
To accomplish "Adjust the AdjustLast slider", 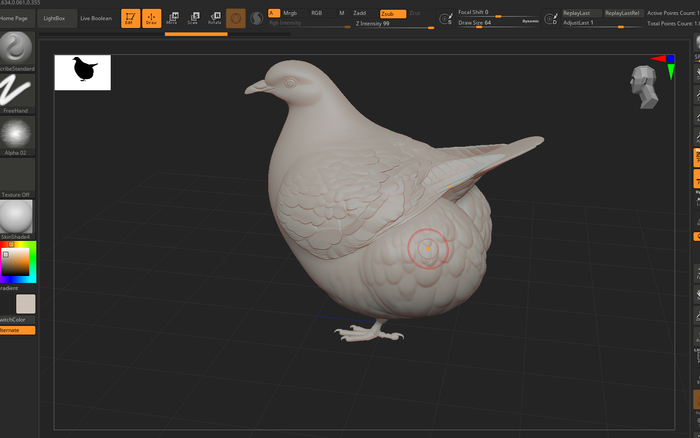I will [601, 23].
